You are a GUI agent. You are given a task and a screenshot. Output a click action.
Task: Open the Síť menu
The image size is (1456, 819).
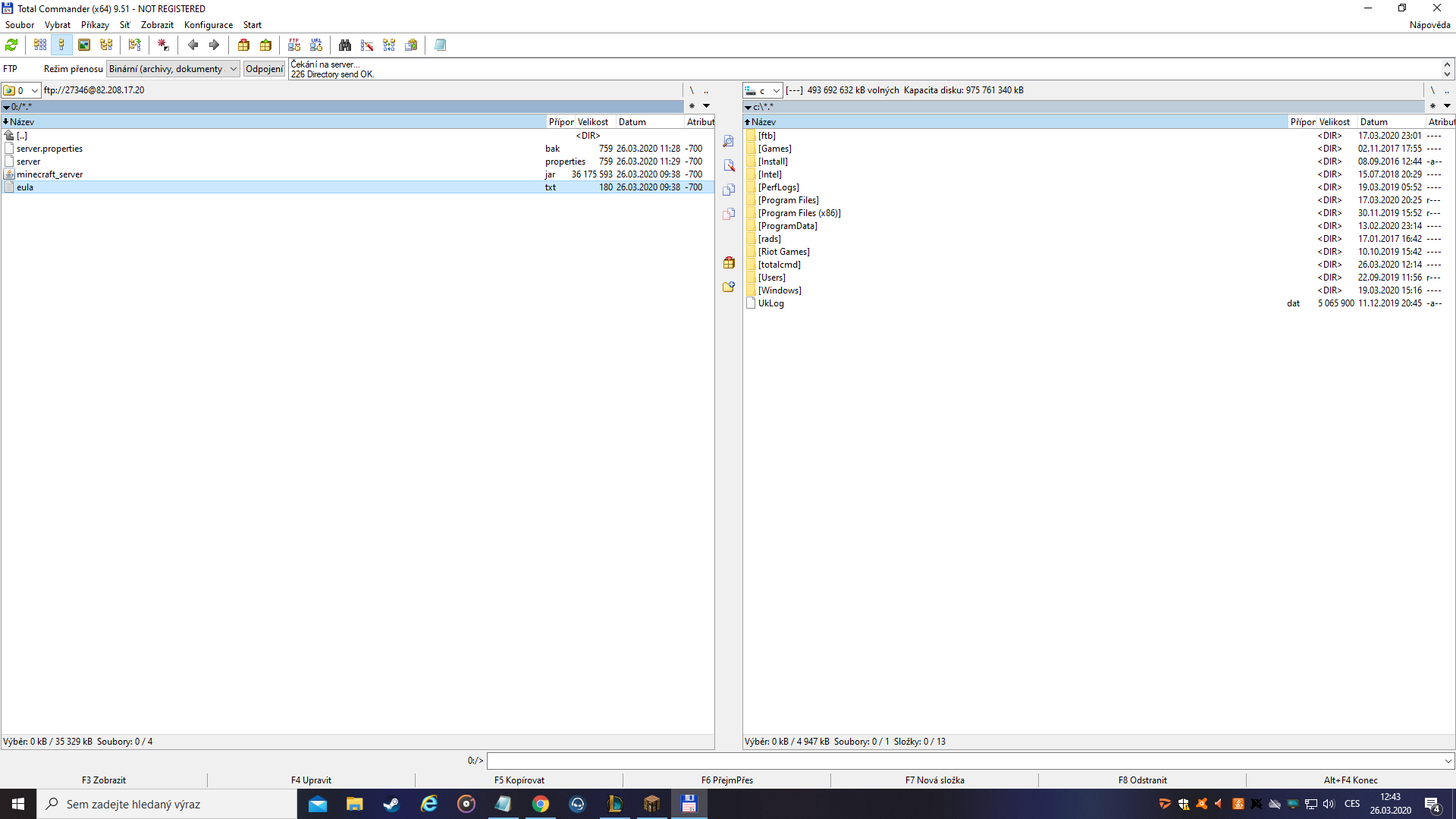tap(124, 25)
